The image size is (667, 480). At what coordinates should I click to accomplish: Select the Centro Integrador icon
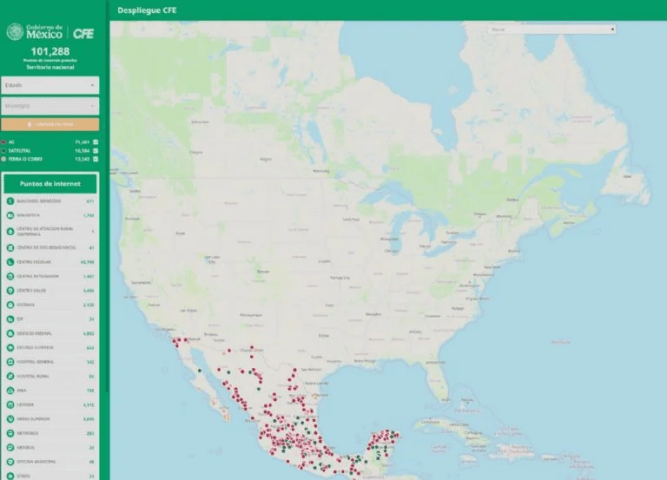click(10, 275)
